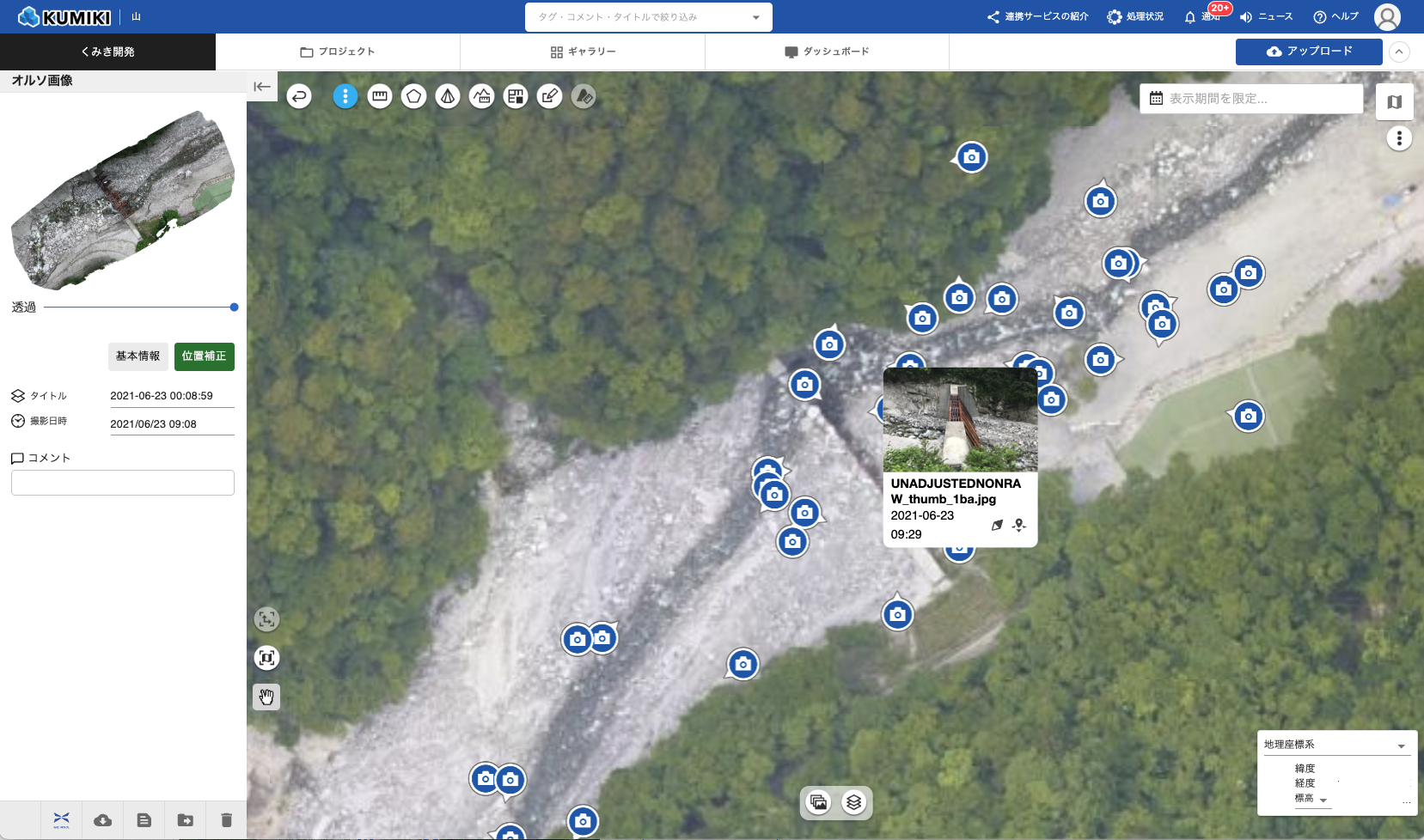This screenshot has width=1424, height=840.
Task: Click the アップロード button
Action: [1308, 52]
